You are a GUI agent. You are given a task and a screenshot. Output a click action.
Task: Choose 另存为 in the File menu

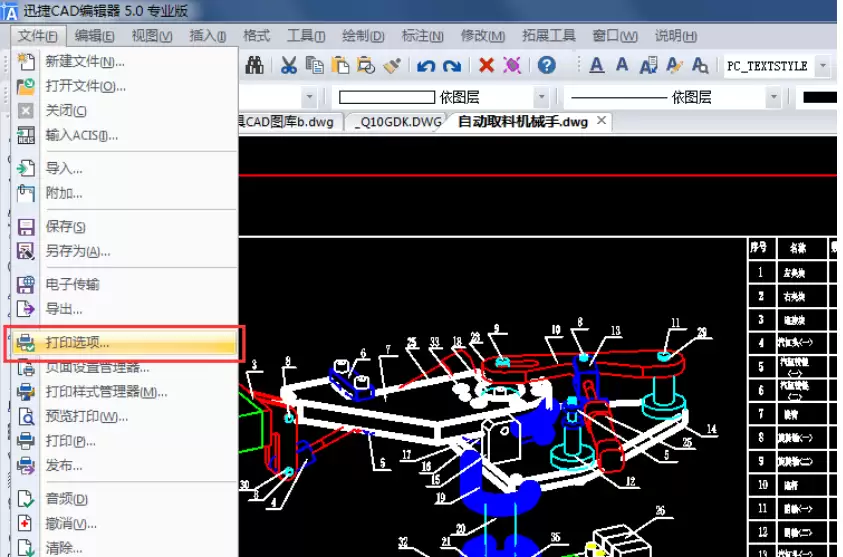point(78,252)
